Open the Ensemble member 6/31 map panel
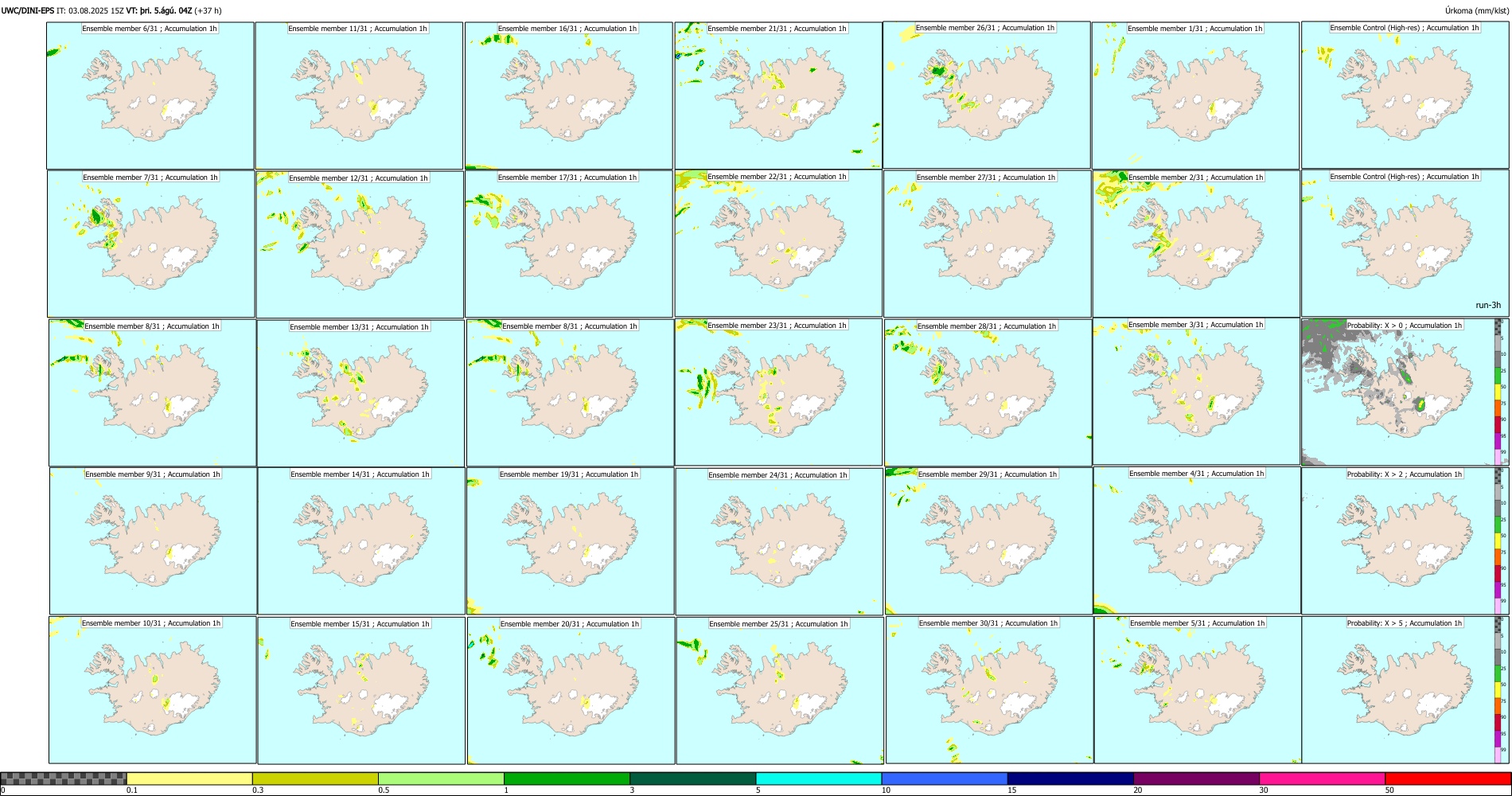Viewport: 1512px width, 796px height. [x=150, y=96]
